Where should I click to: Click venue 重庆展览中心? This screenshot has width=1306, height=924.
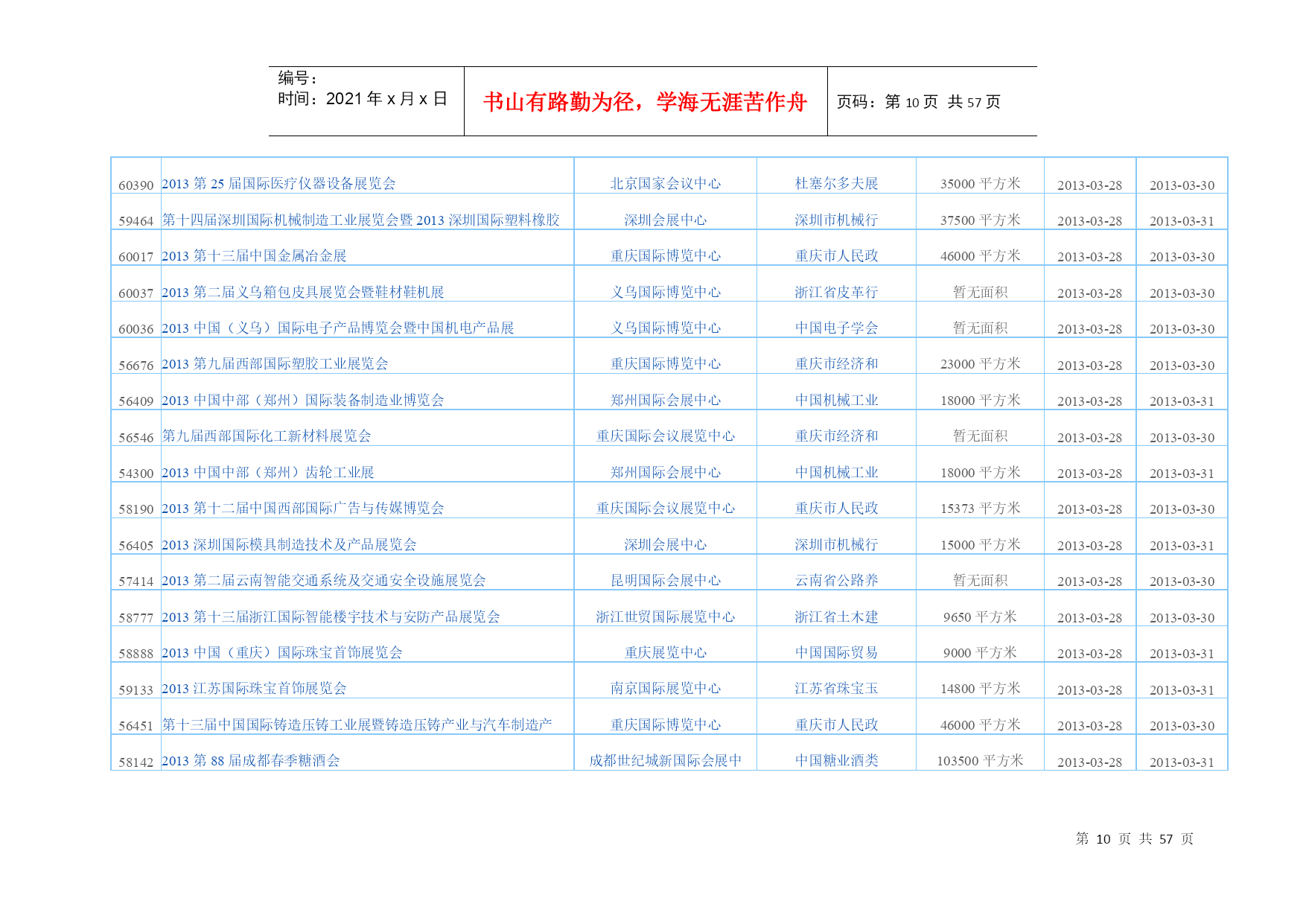pos(666,653)
